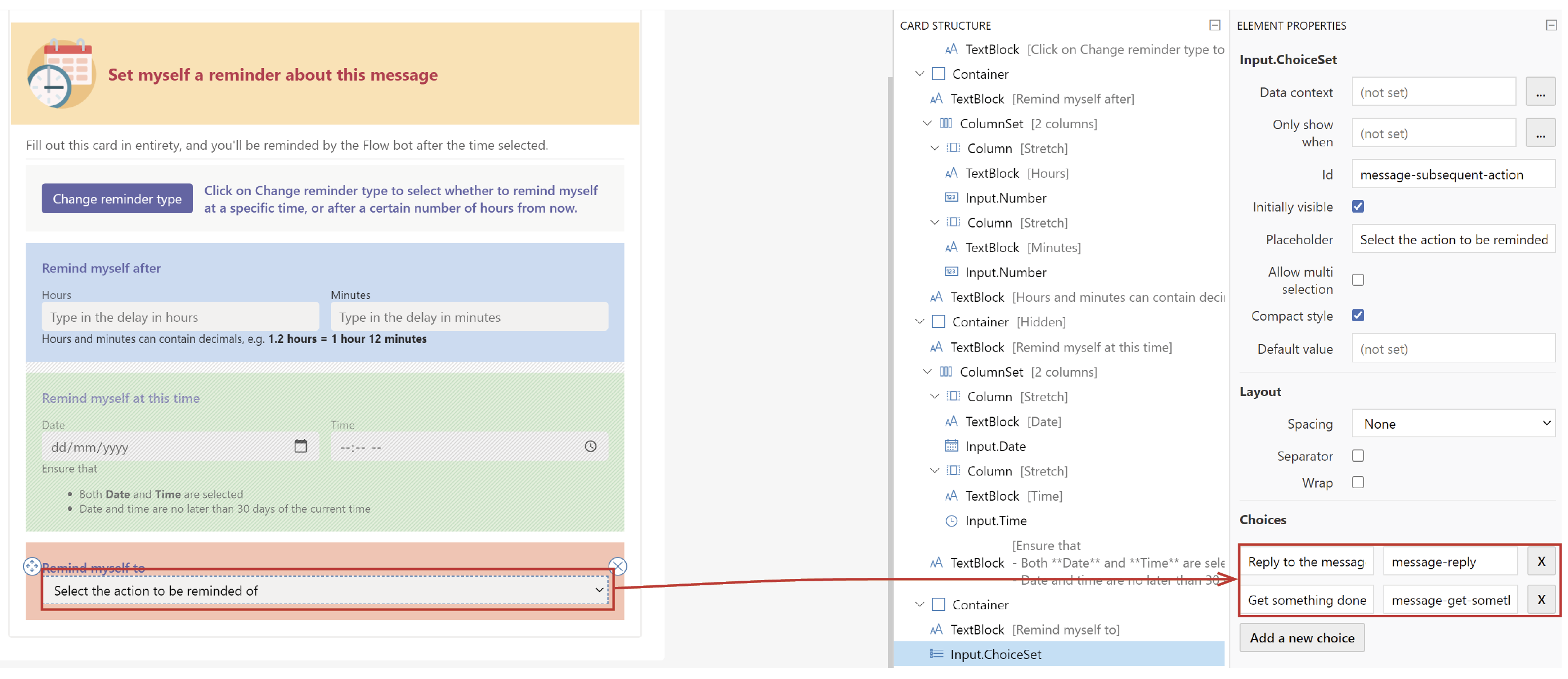This screenshot has height=679, width=1568.
Task: Collapse the Card Structure panel via its minus icon
Action: pos(1215,26)
